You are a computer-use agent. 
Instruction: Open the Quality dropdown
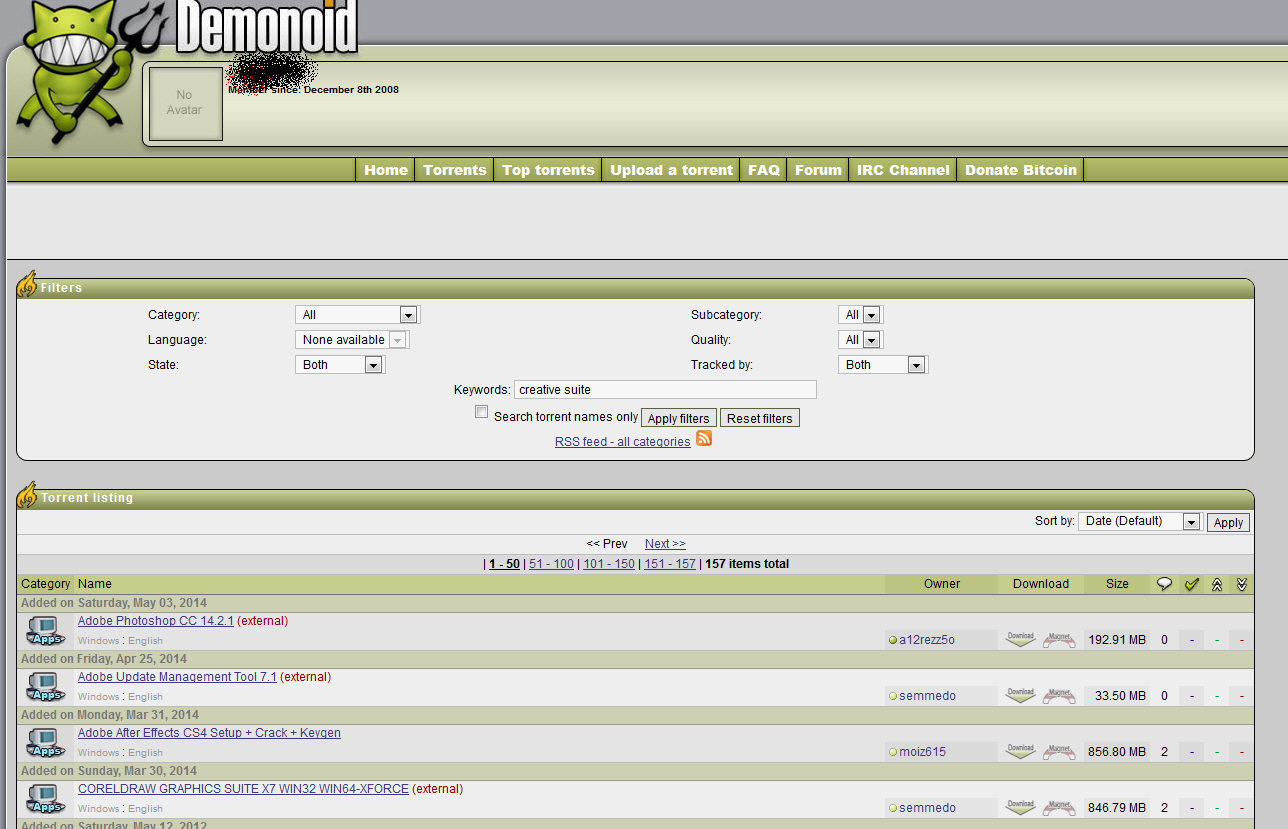860,340
